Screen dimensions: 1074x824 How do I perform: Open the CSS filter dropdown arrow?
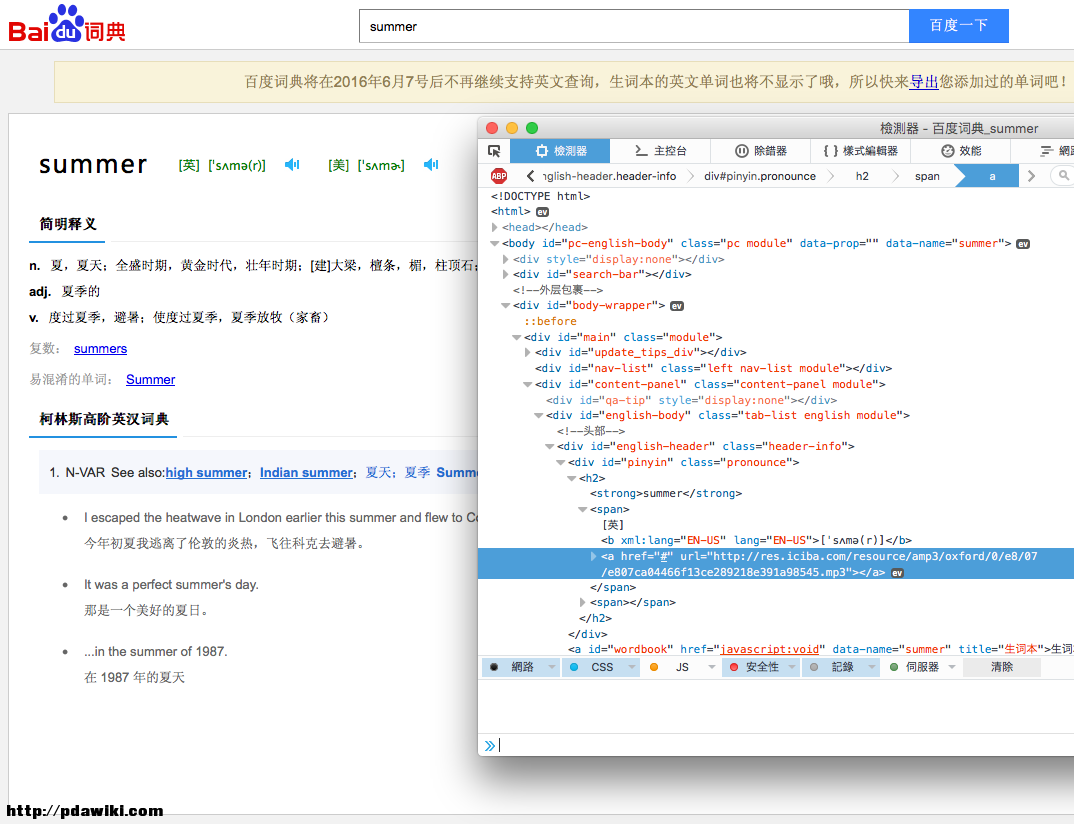tap(632, 667)
